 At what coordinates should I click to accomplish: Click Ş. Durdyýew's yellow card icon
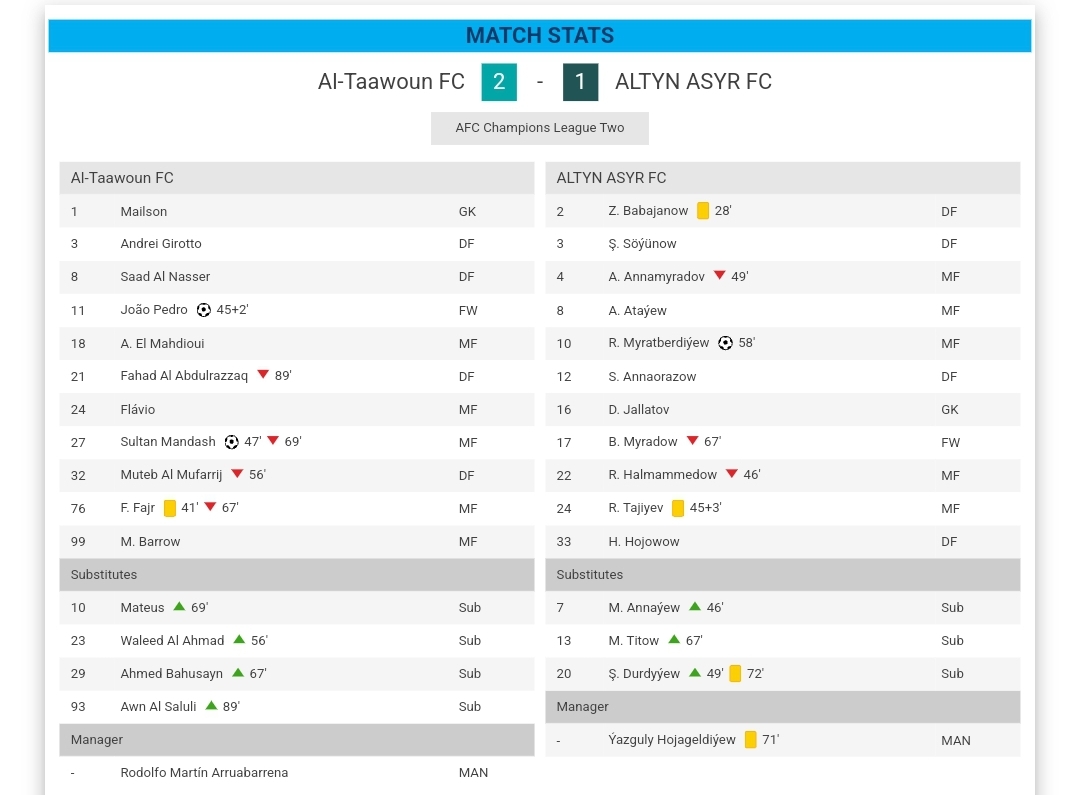735,673
